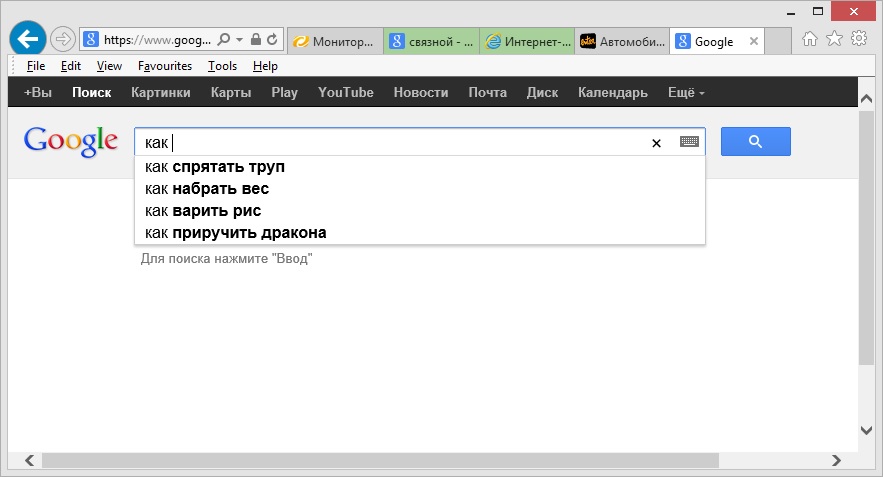The height and width of the screenshot is (477, 883).
Task: Open Календарь
Action: coord(613,92)
